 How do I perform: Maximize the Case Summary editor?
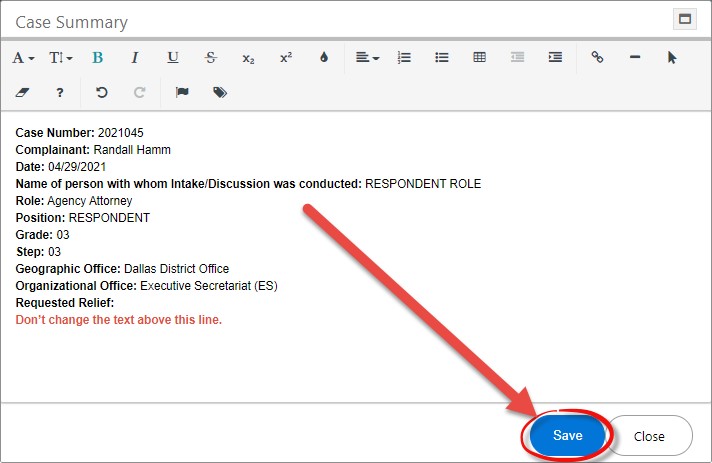[684, 19]
